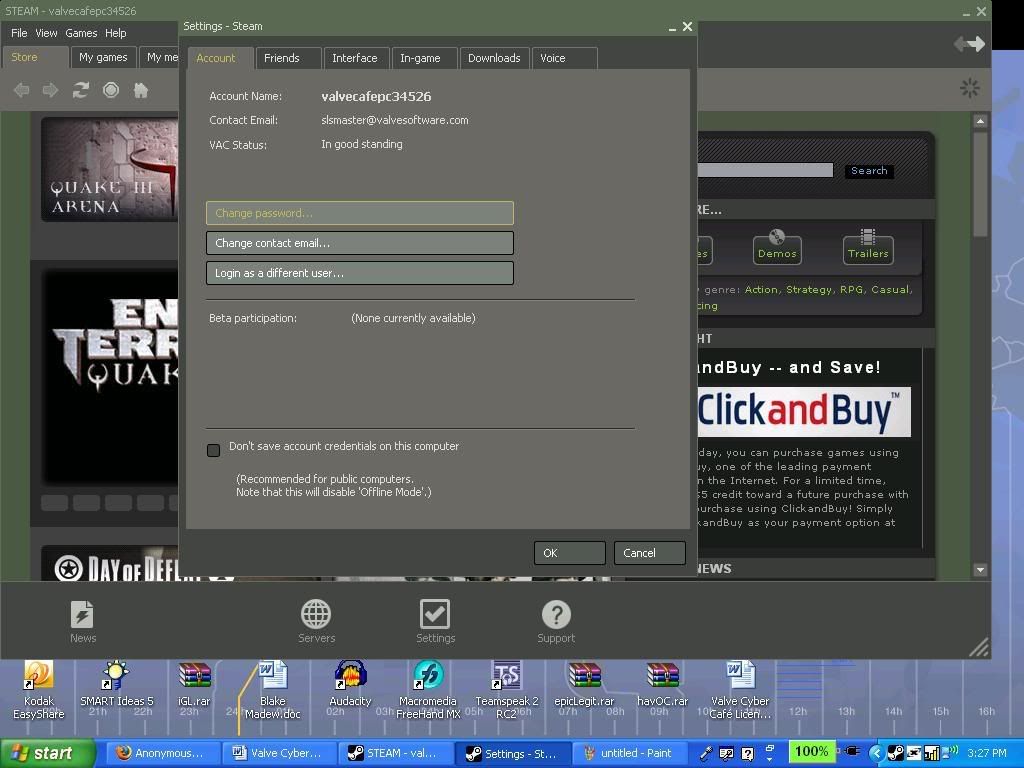Click the Steam browser forward arrow
1024x768 pixels.
50,90
